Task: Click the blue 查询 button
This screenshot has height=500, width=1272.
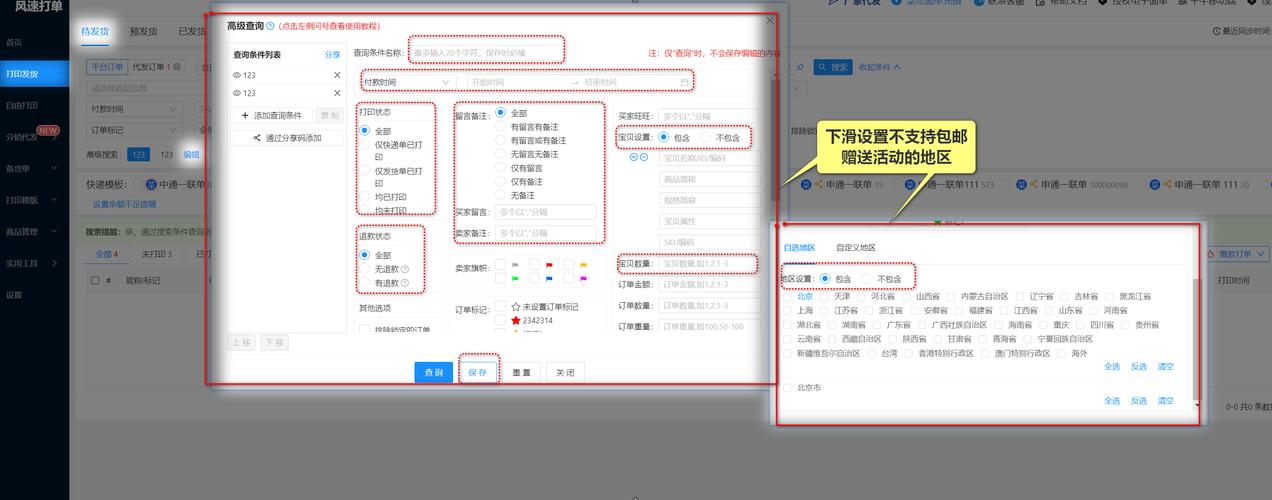Action: (x=433, y=372)
